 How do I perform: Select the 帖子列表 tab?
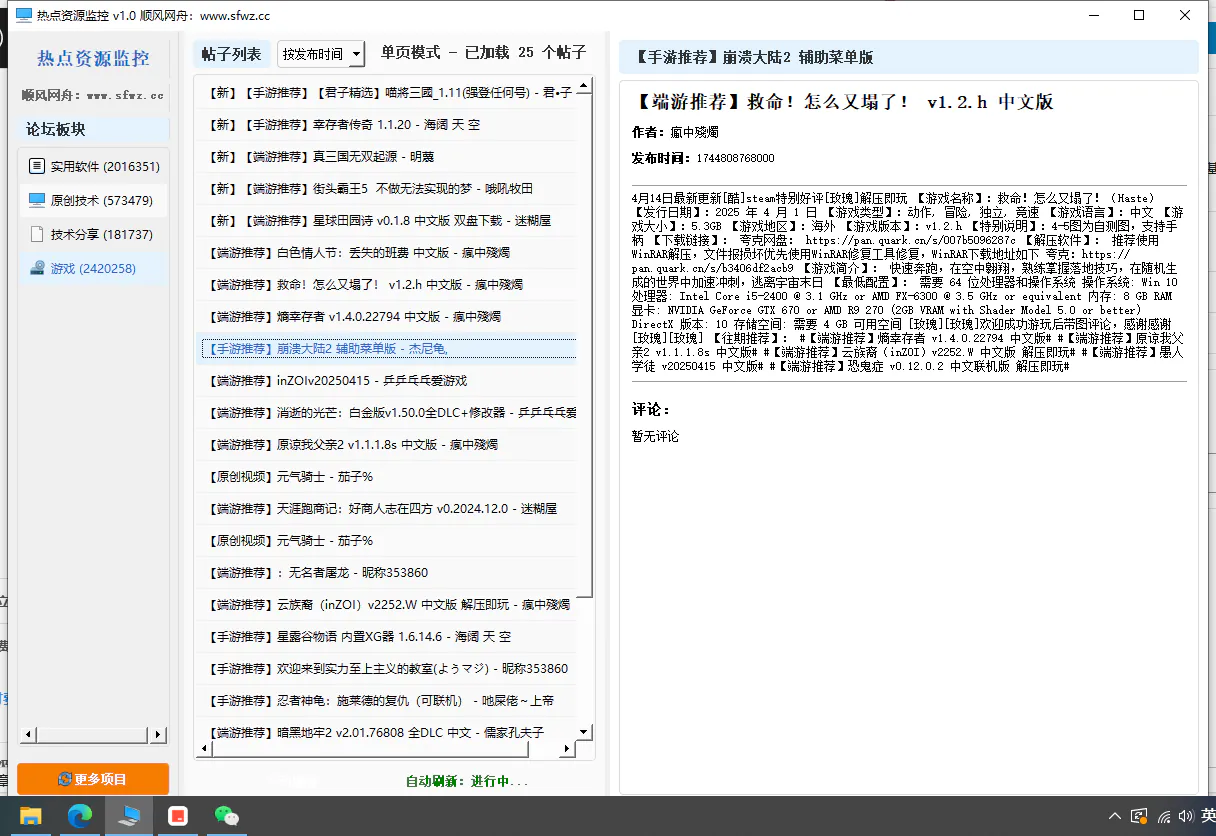tap(230, 53)
